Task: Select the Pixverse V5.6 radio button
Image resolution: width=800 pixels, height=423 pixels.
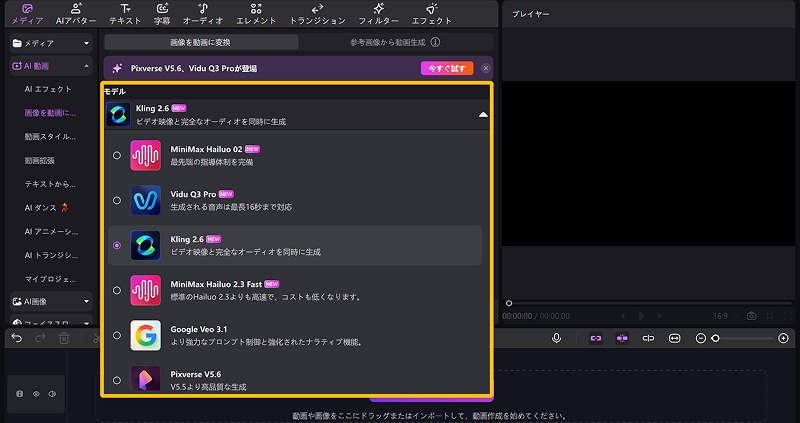Action: 117,380
